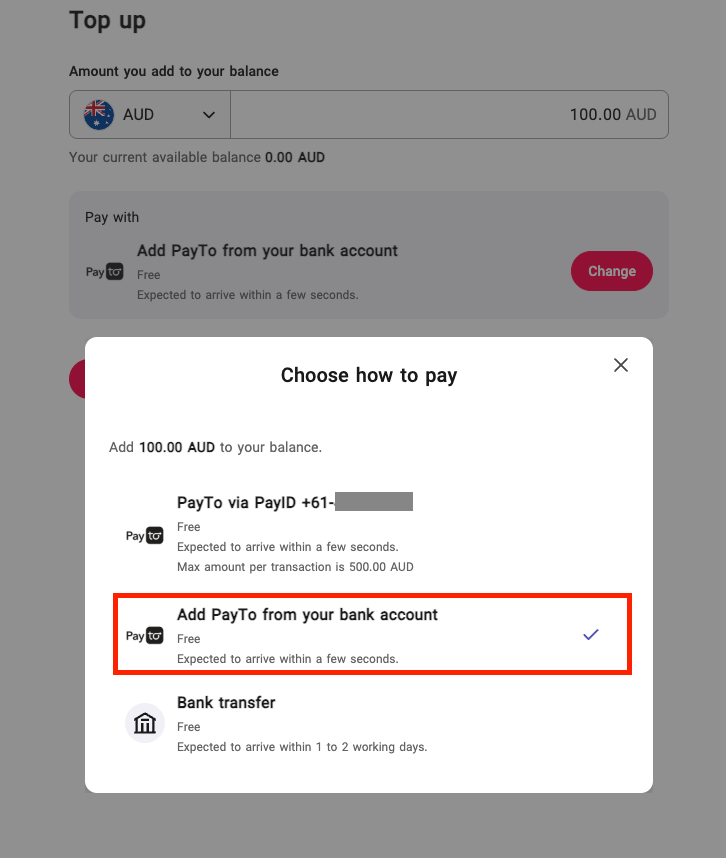726x858 pixels.
Task: Click Expected to arrive 1 to 2 working days
Action: click(x=302, y=747)
